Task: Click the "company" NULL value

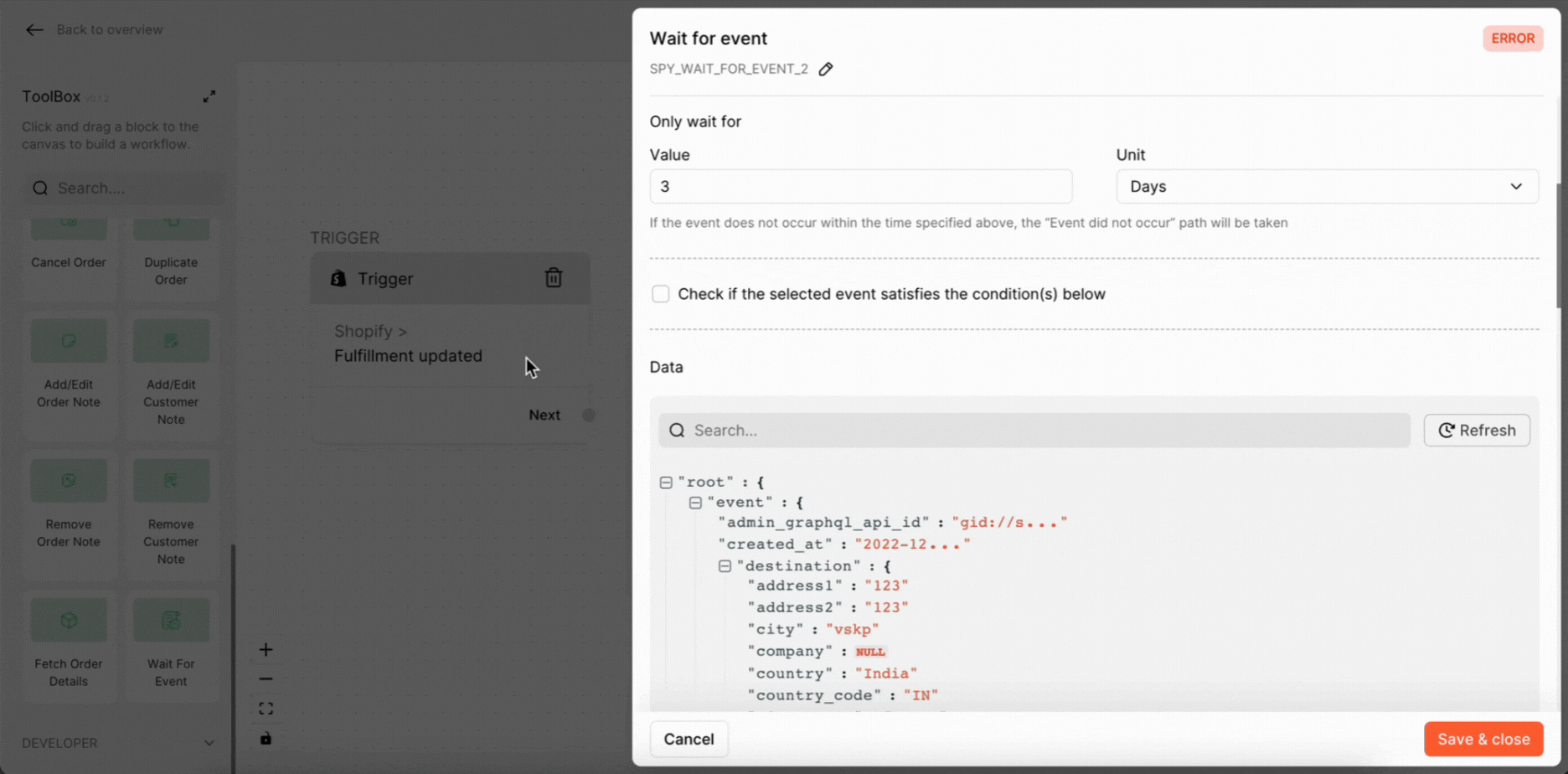Action: [x=870, y=652]
